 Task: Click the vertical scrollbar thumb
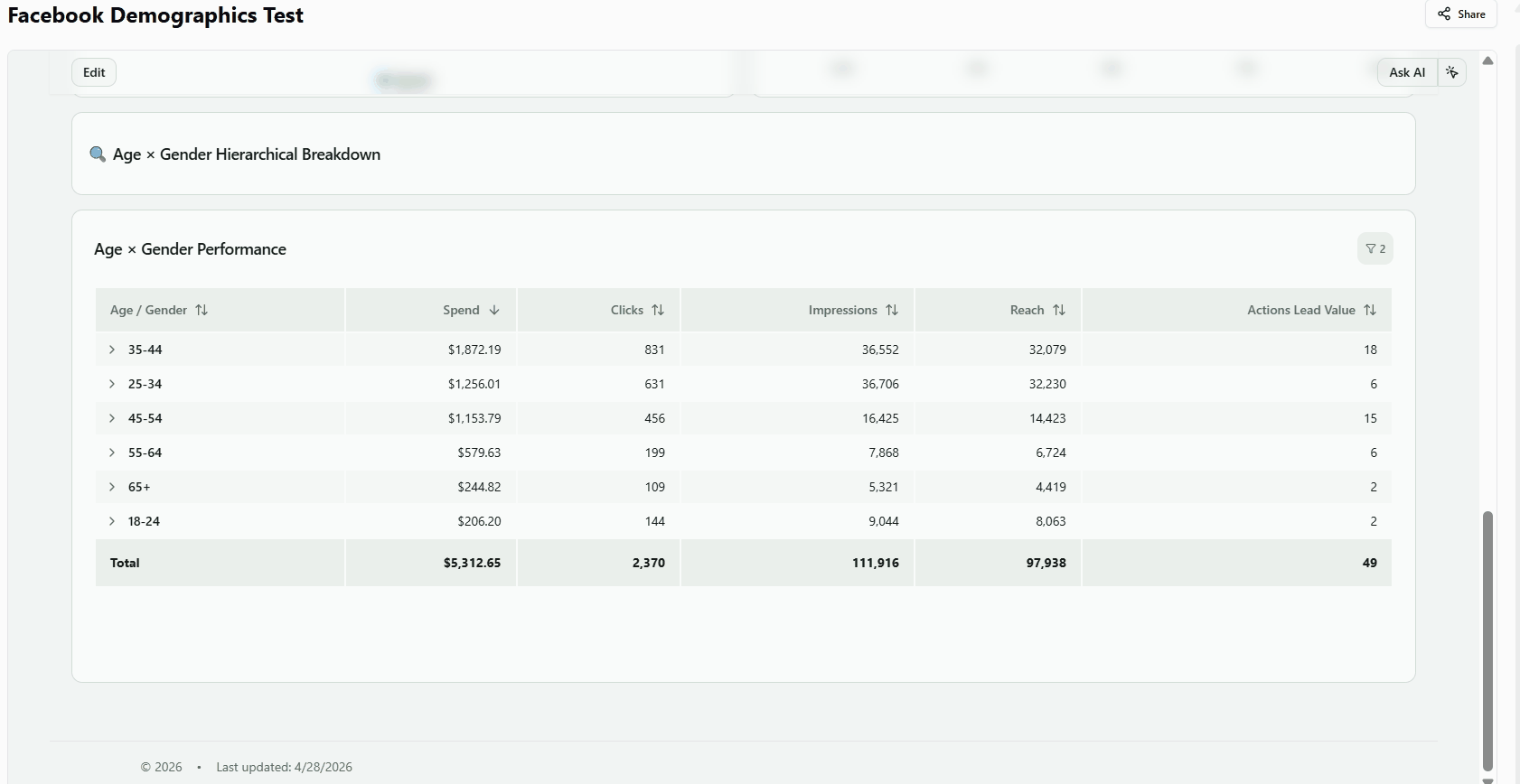[1487, 641]
